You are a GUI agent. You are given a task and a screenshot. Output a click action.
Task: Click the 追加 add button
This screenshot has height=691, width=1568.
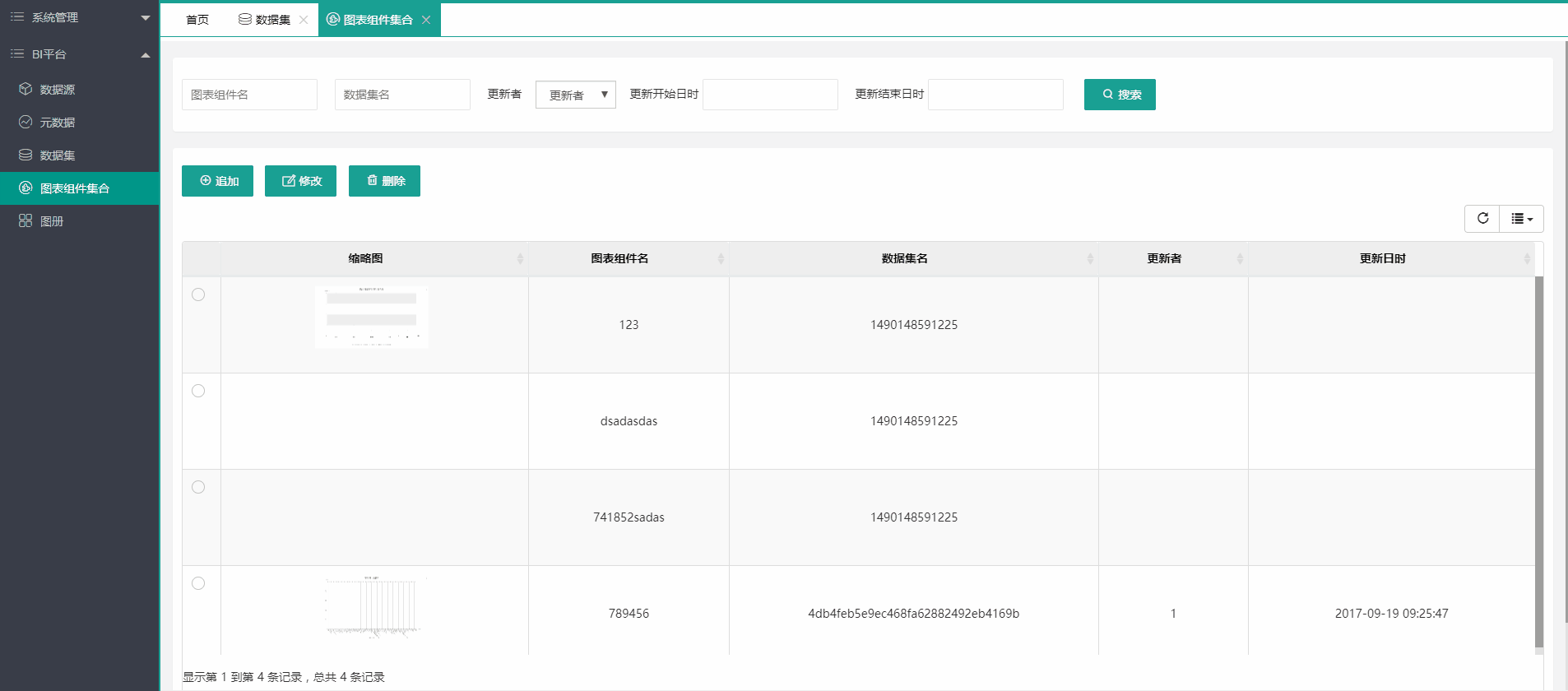click(217, 181)
